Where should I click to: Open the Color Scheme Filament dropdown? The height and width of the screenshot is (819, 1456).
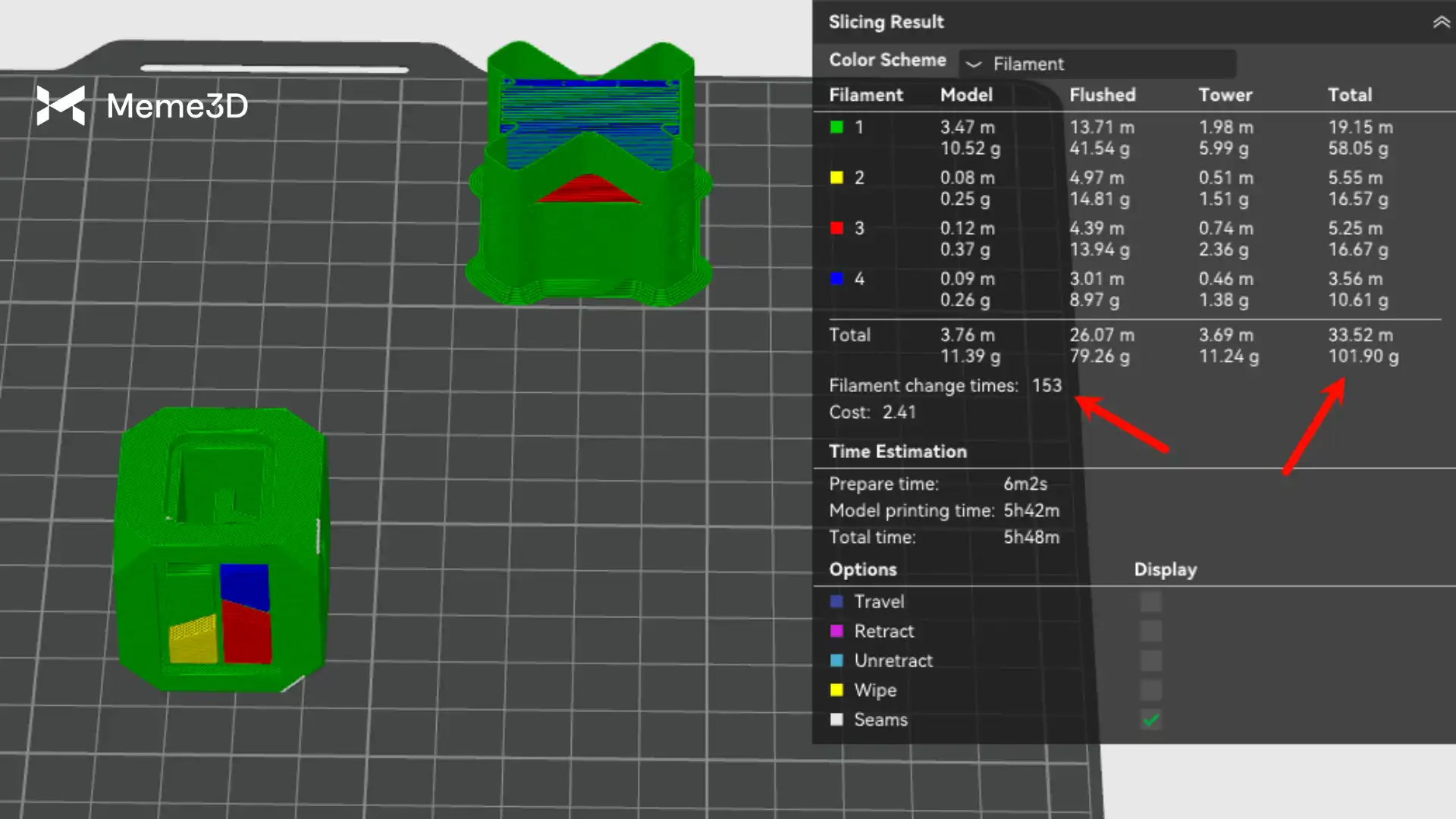(x=1097, y=64)
